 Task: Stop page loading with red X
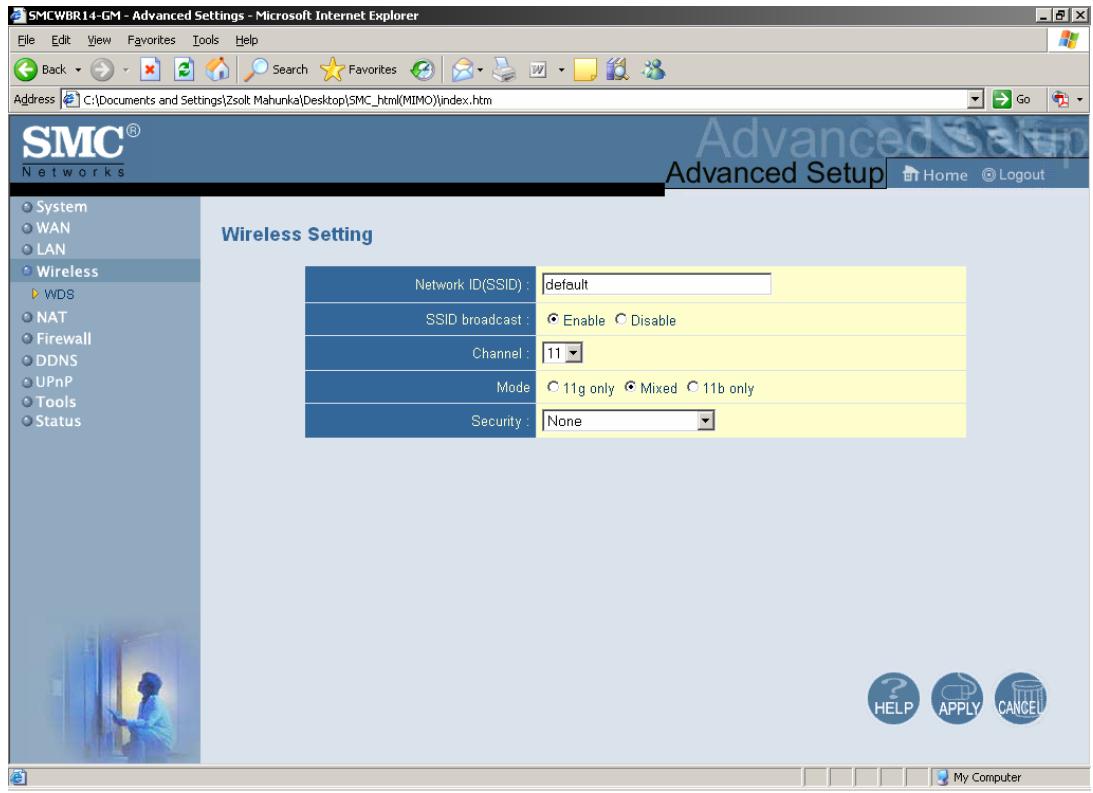point(150,70)
